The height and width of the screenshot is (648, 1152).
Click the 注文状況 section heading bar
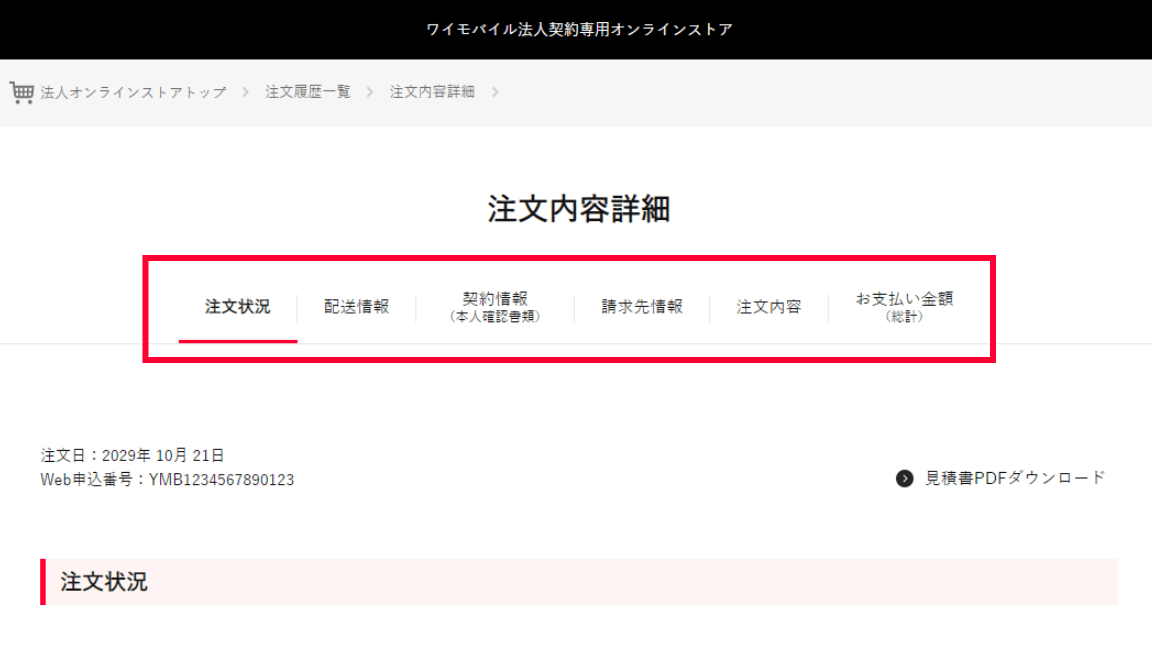coord(579,582)
